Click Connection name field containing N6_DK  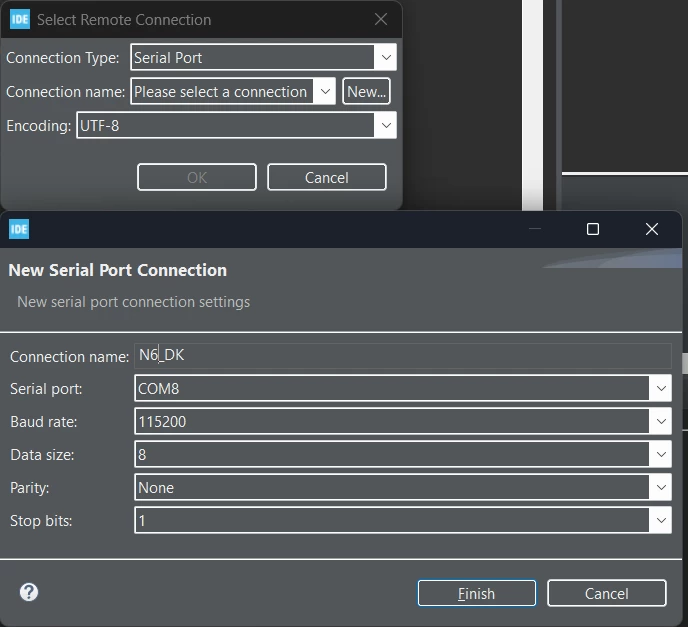point(402,355)
